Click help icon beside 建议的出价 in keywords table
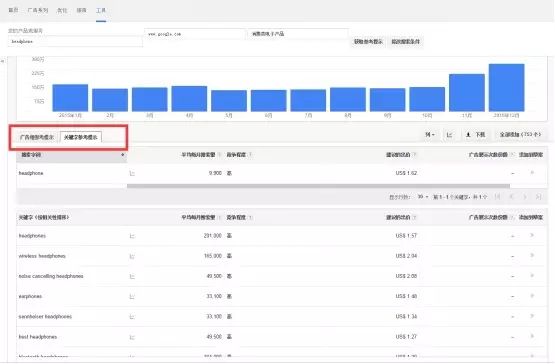 pos(414,217)
